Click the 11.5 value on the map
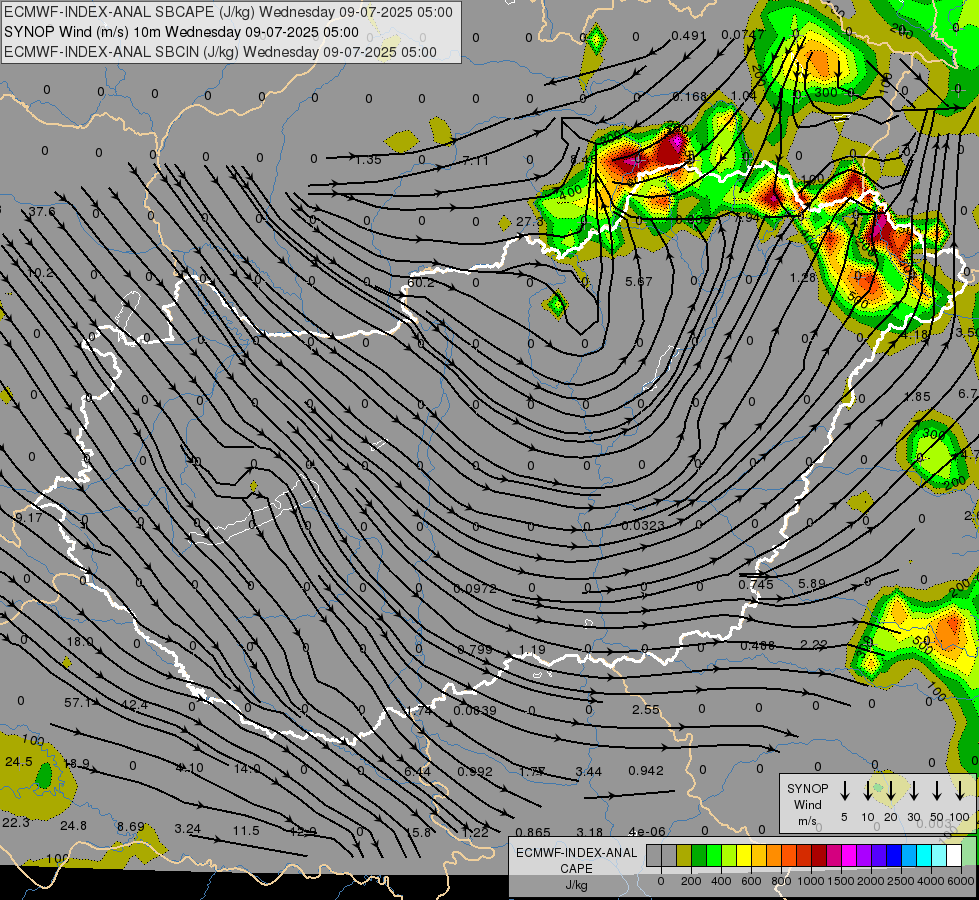This screenshot has height=900, width=979. coord(246,831)
